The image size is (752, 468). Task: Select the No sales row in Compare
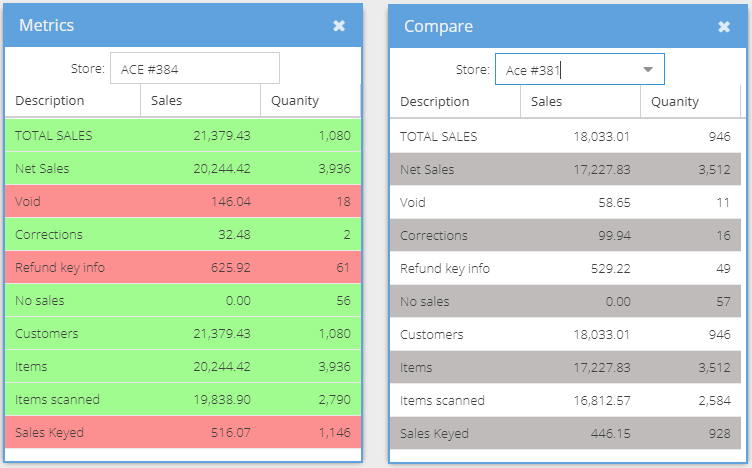click(565, 302)
